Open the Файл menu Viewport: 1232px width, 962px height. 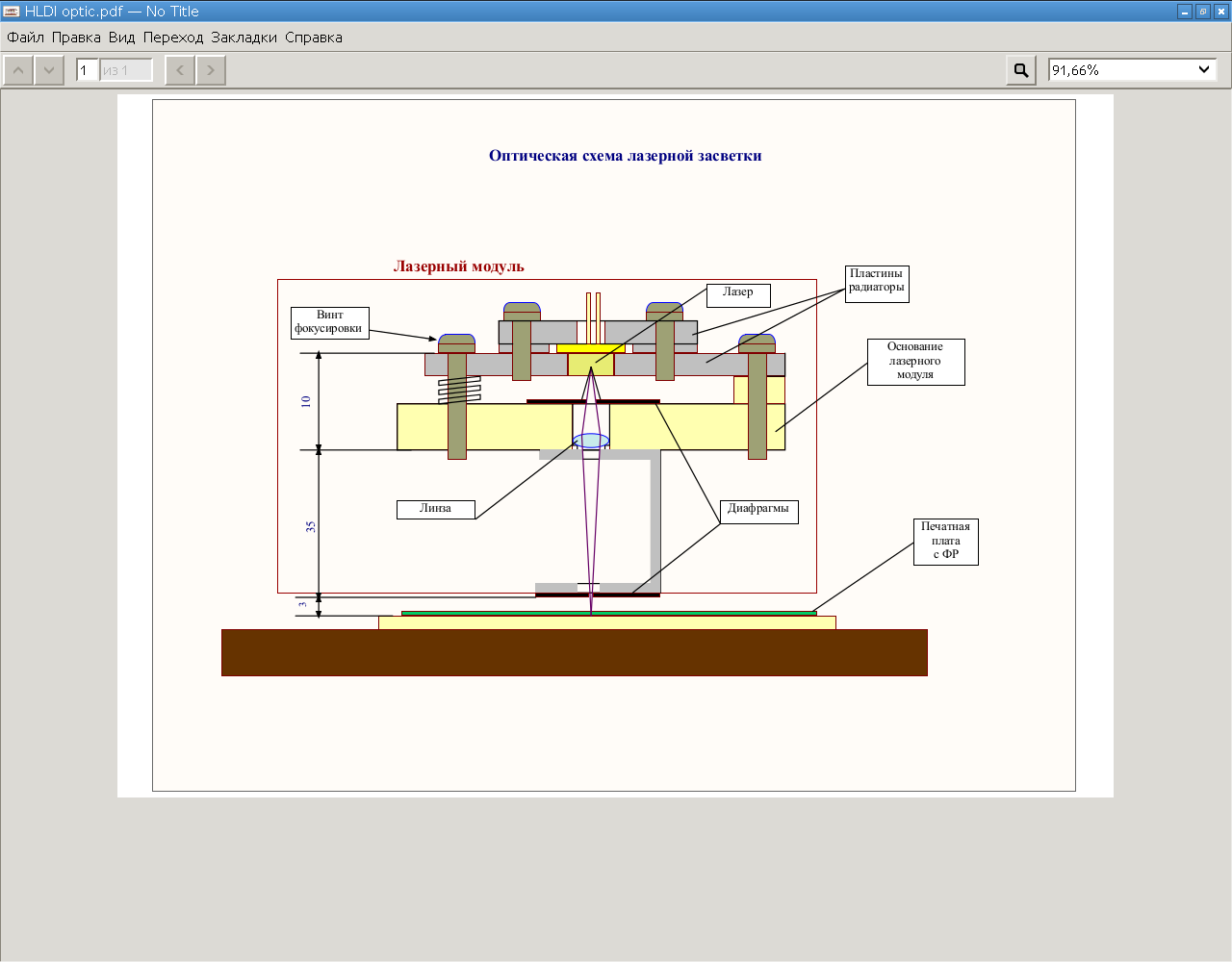(26, 38)
